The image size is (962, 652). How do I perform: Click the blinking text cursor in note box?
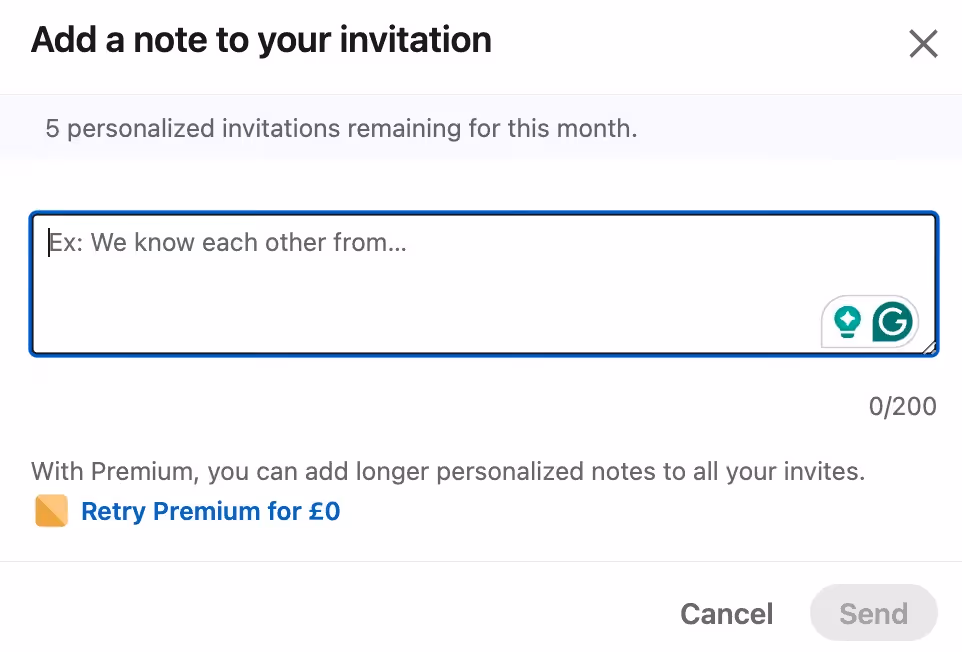(x=49, y=243)
